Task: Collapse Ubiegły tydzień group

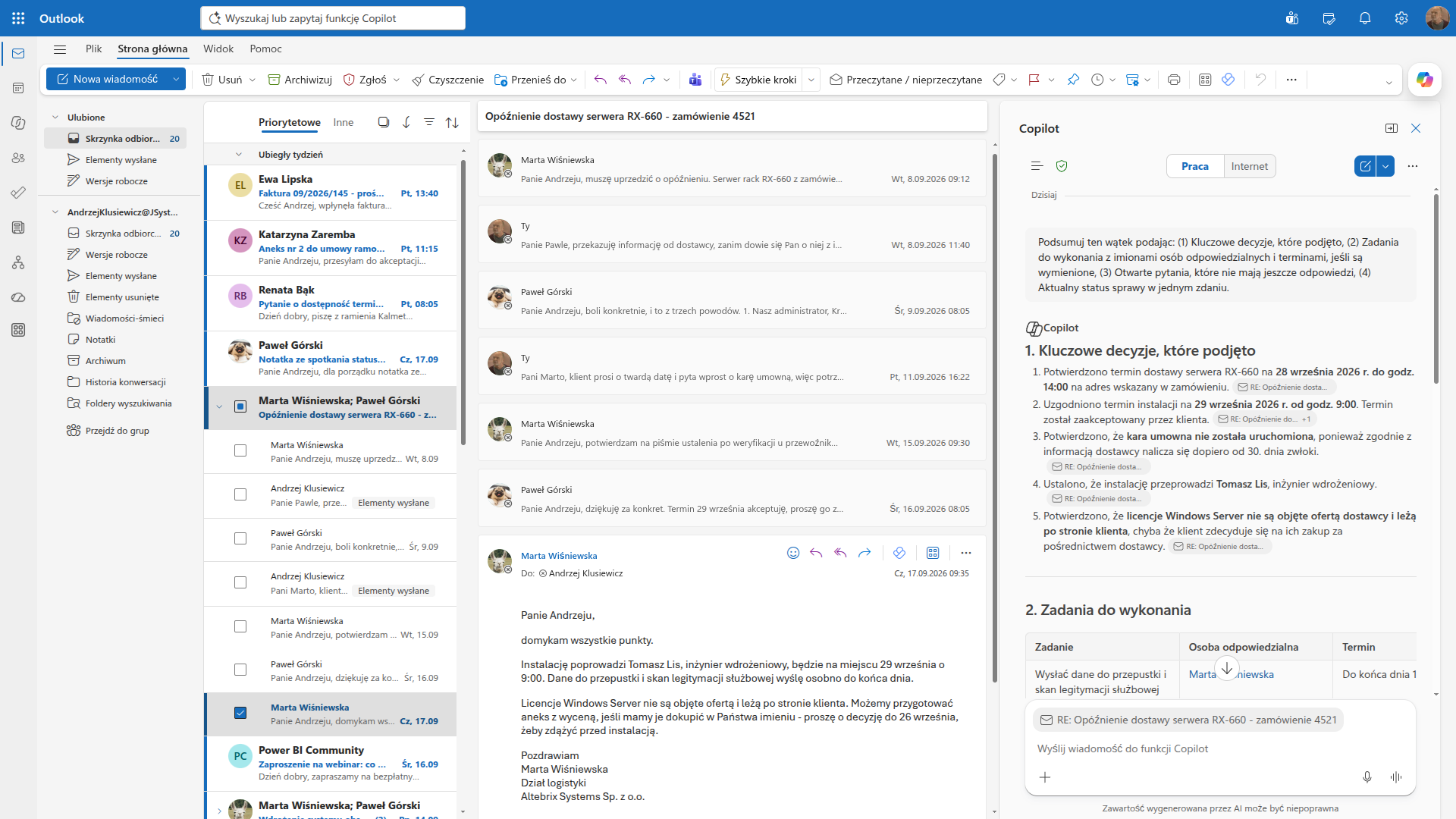Action: [x=239, y=155]
